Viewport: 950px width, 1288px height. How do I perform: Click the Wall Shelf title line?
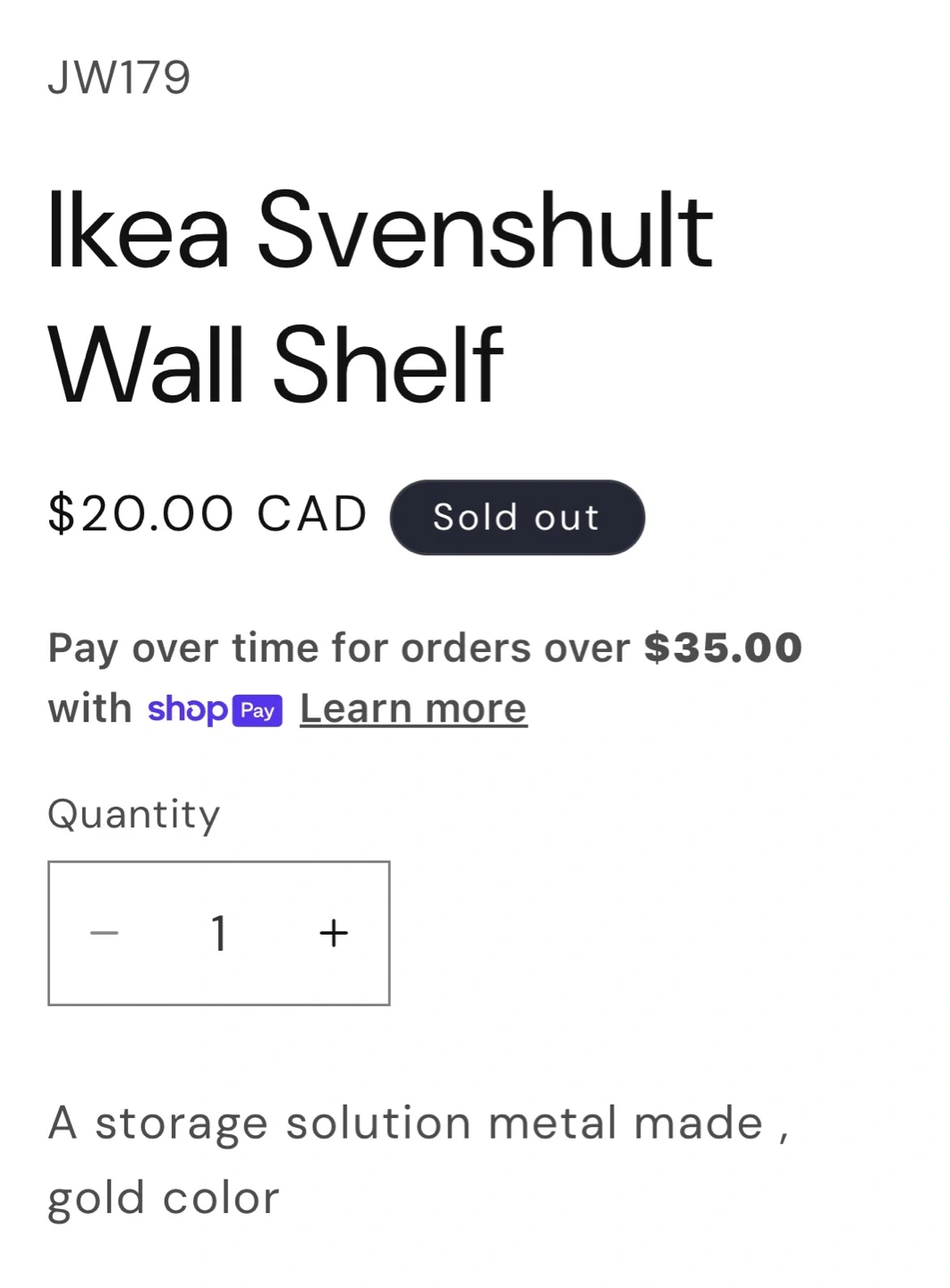coord(276,365)
